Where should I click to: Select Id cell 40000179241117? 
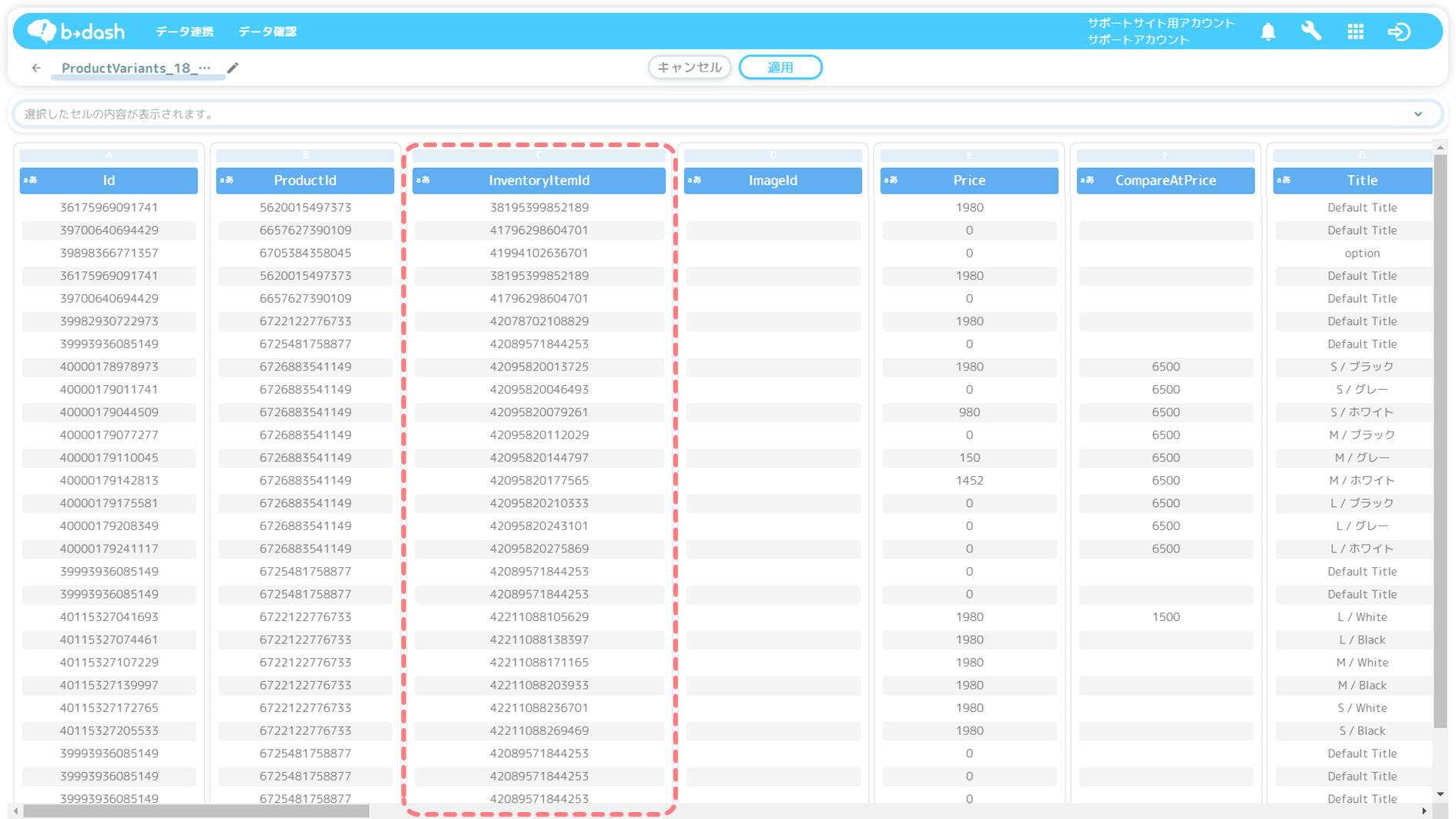point(109,549)
